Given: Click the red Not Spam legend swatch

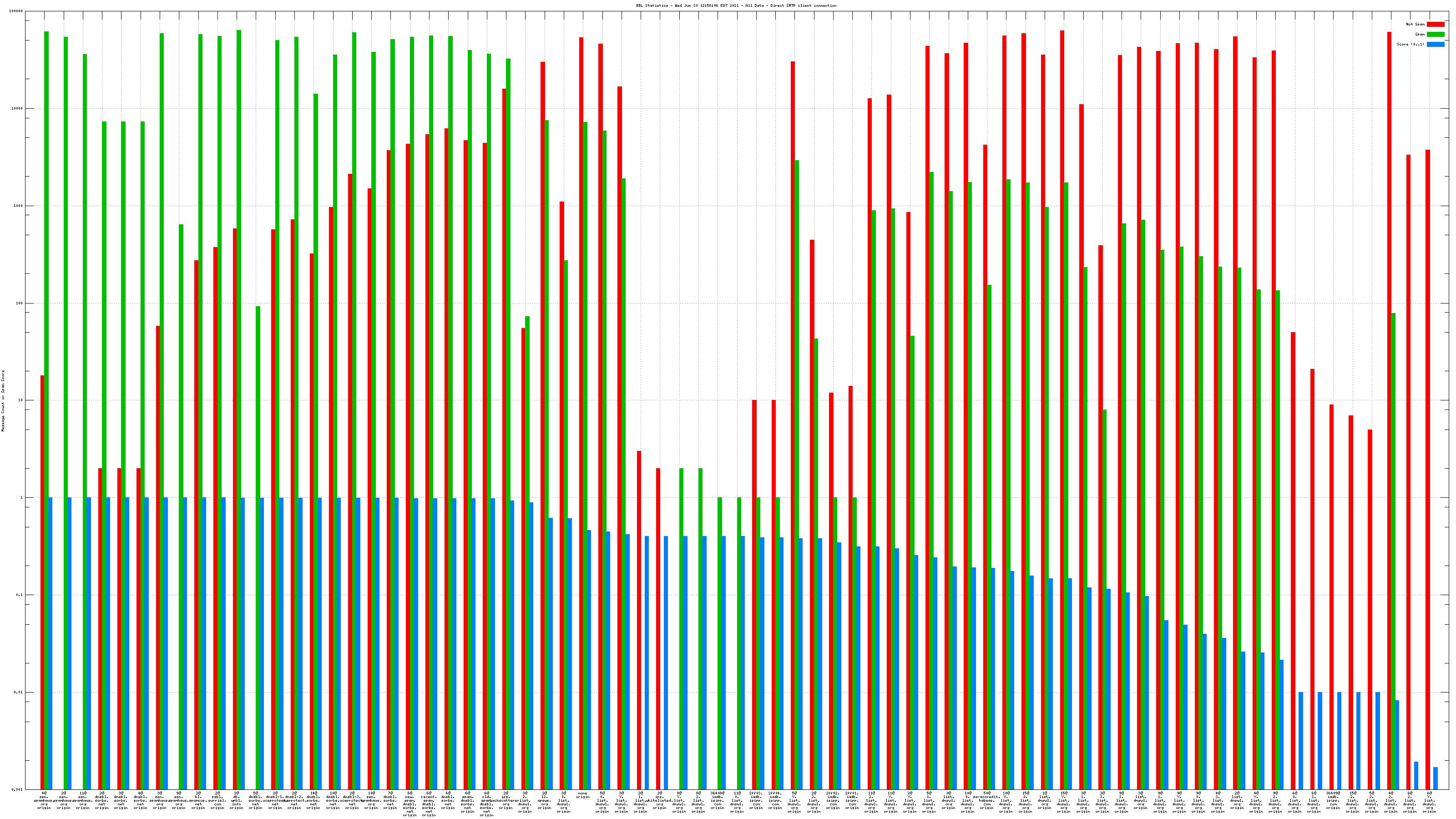Looking at the screenshot, I should 1435,24.
